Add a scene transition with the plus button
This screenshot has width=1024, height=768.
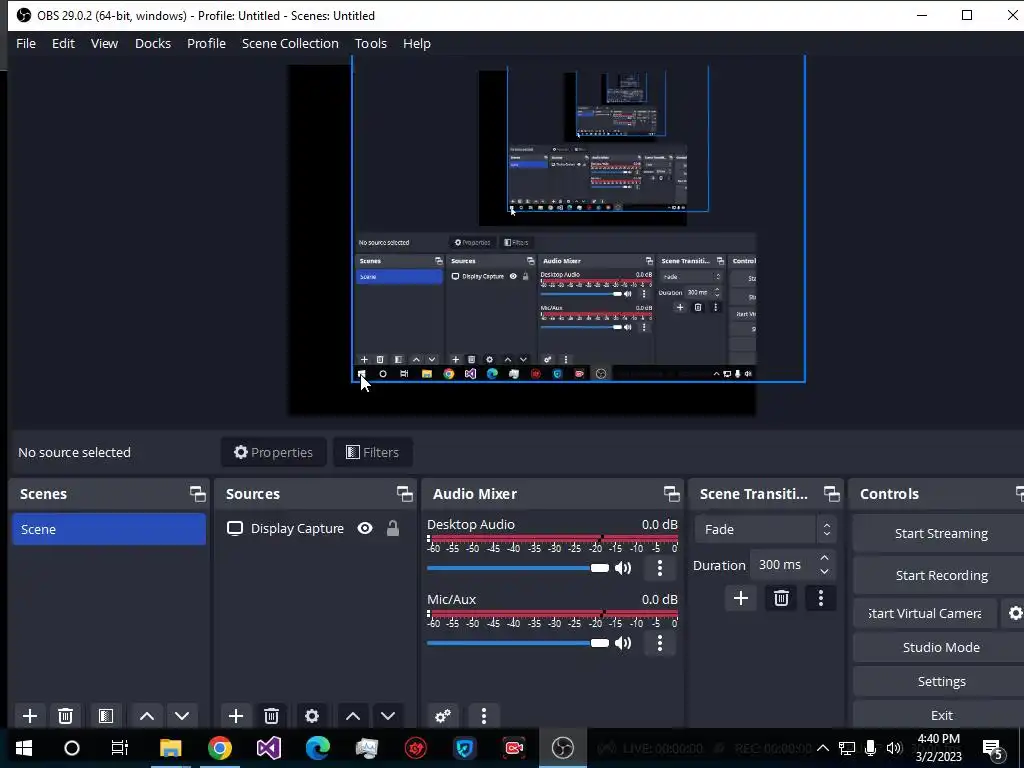coord(741,598)
